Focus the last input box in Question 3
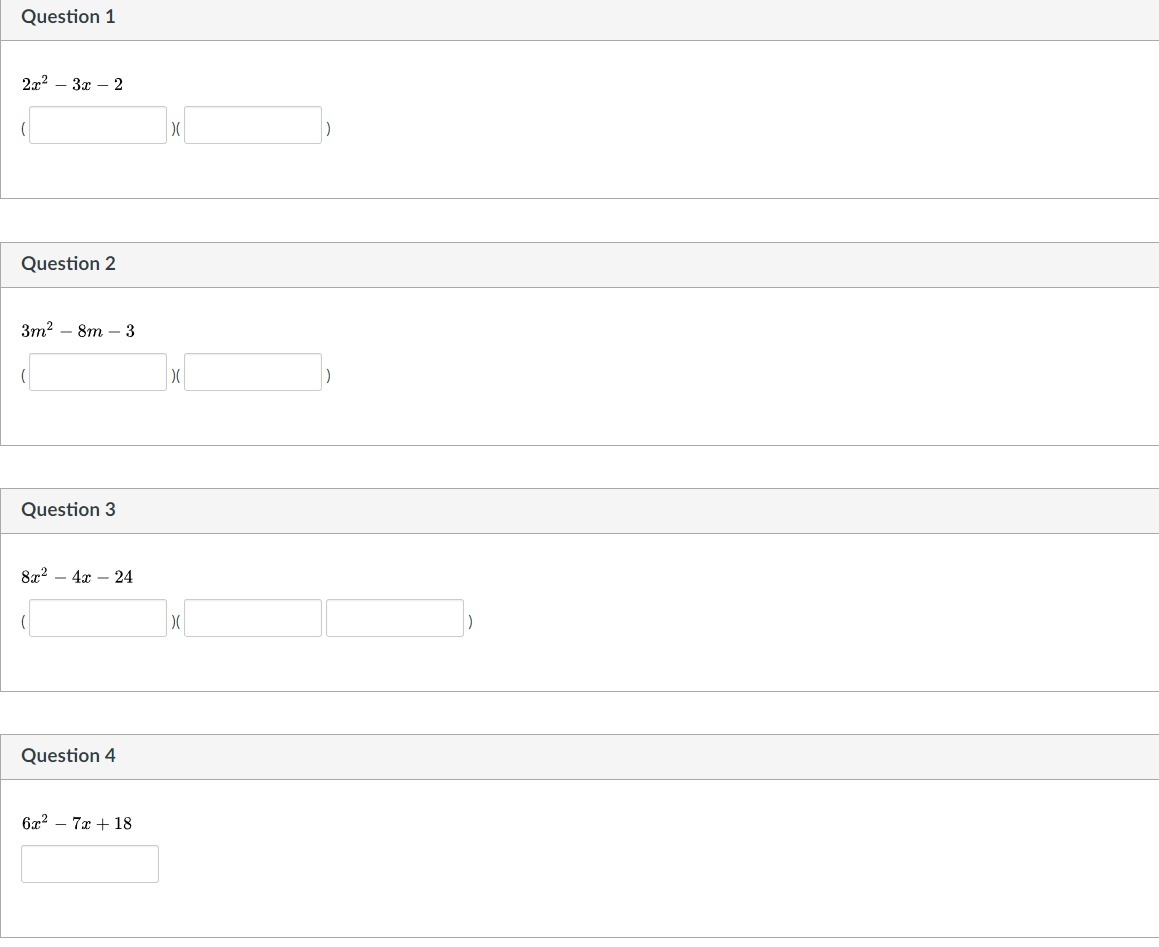The width and height of the screenshot is (1159, 947). 395,618
